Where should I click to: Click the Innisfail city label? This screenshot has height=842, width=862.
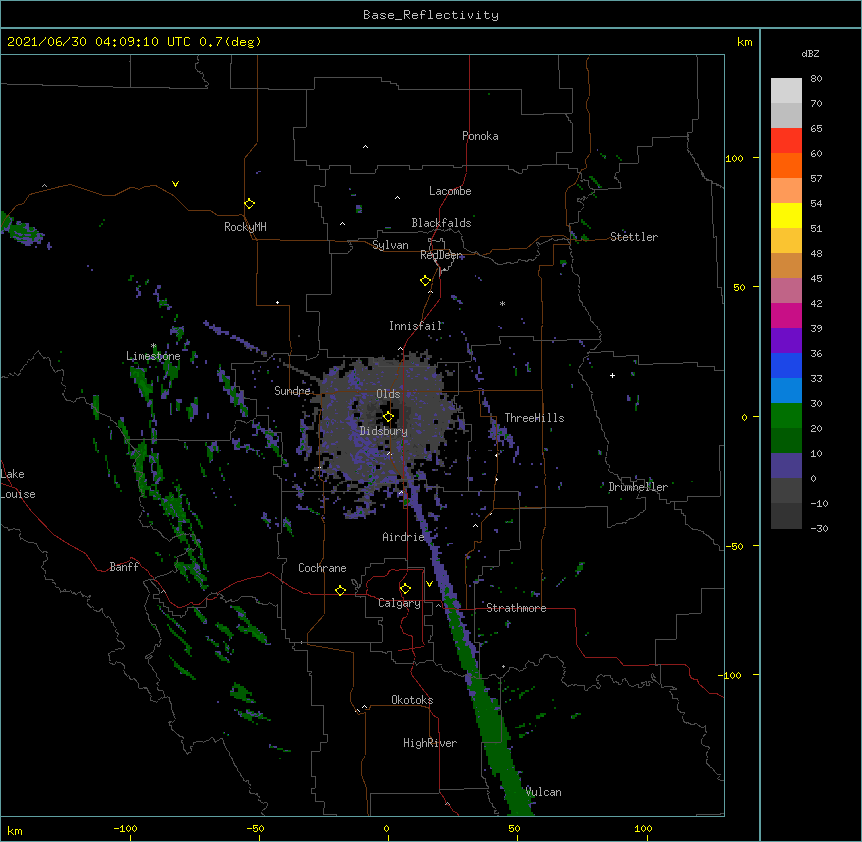[416, 326]
